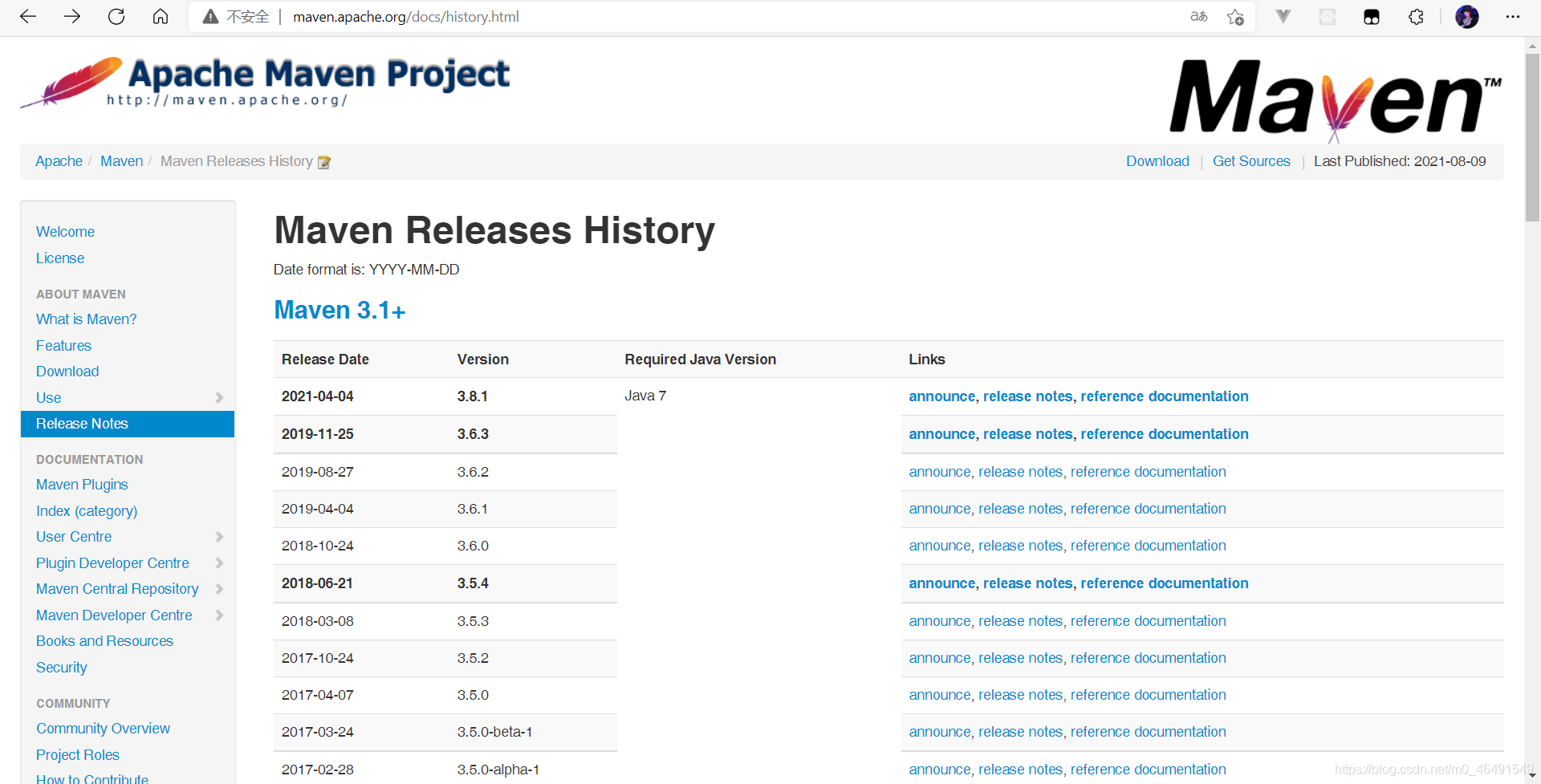
Task: Open the announce link for version 3.8.1
Action: pyautogui.click(x=941, y=396)
